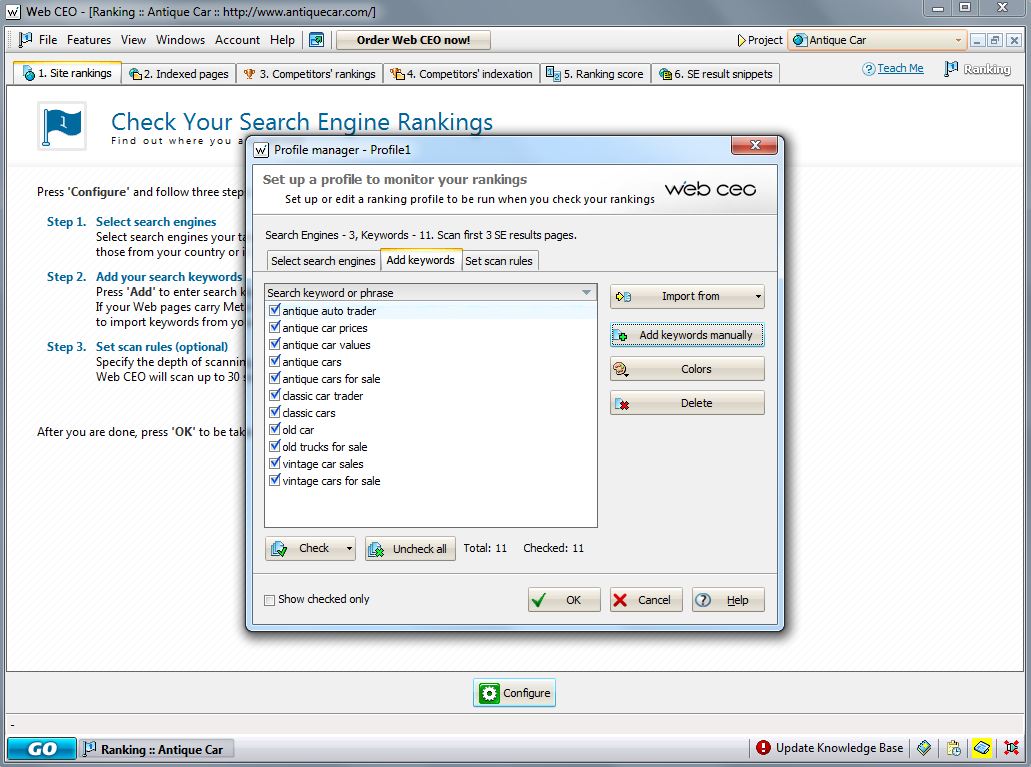Click the yellow highlighted status bar icon
The width and height of the screenshot is (1031, 767).
(982, 748)
